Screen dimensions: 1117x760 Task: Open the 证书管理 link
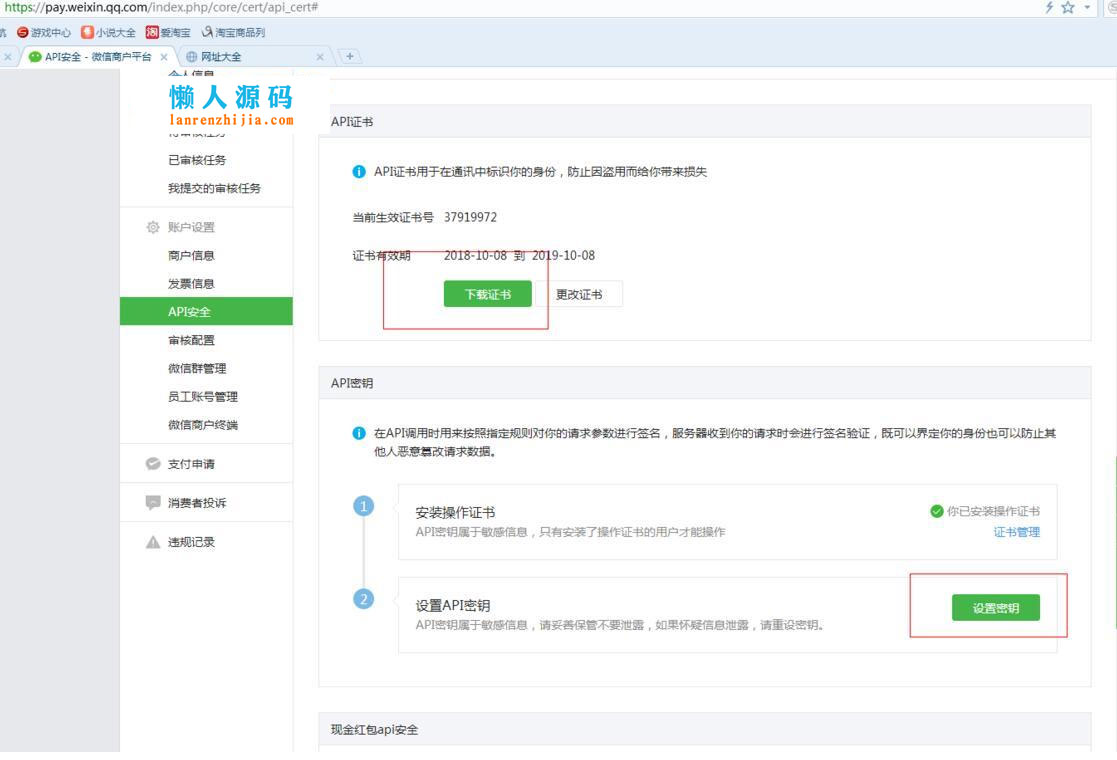(1017, 532)
